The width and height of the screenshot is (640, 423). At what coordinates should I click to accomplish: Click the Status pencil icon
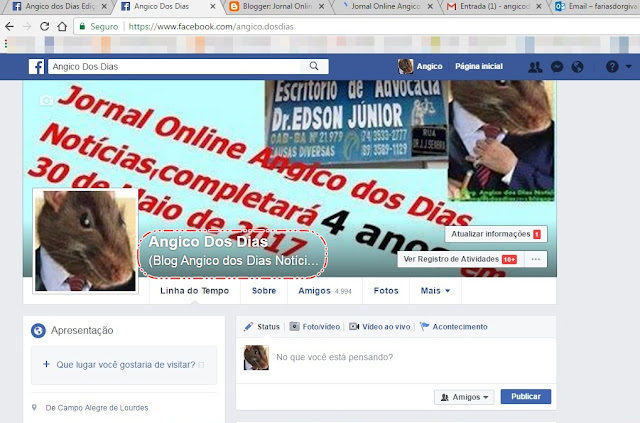pyautogui.click(x=248, y=327)
